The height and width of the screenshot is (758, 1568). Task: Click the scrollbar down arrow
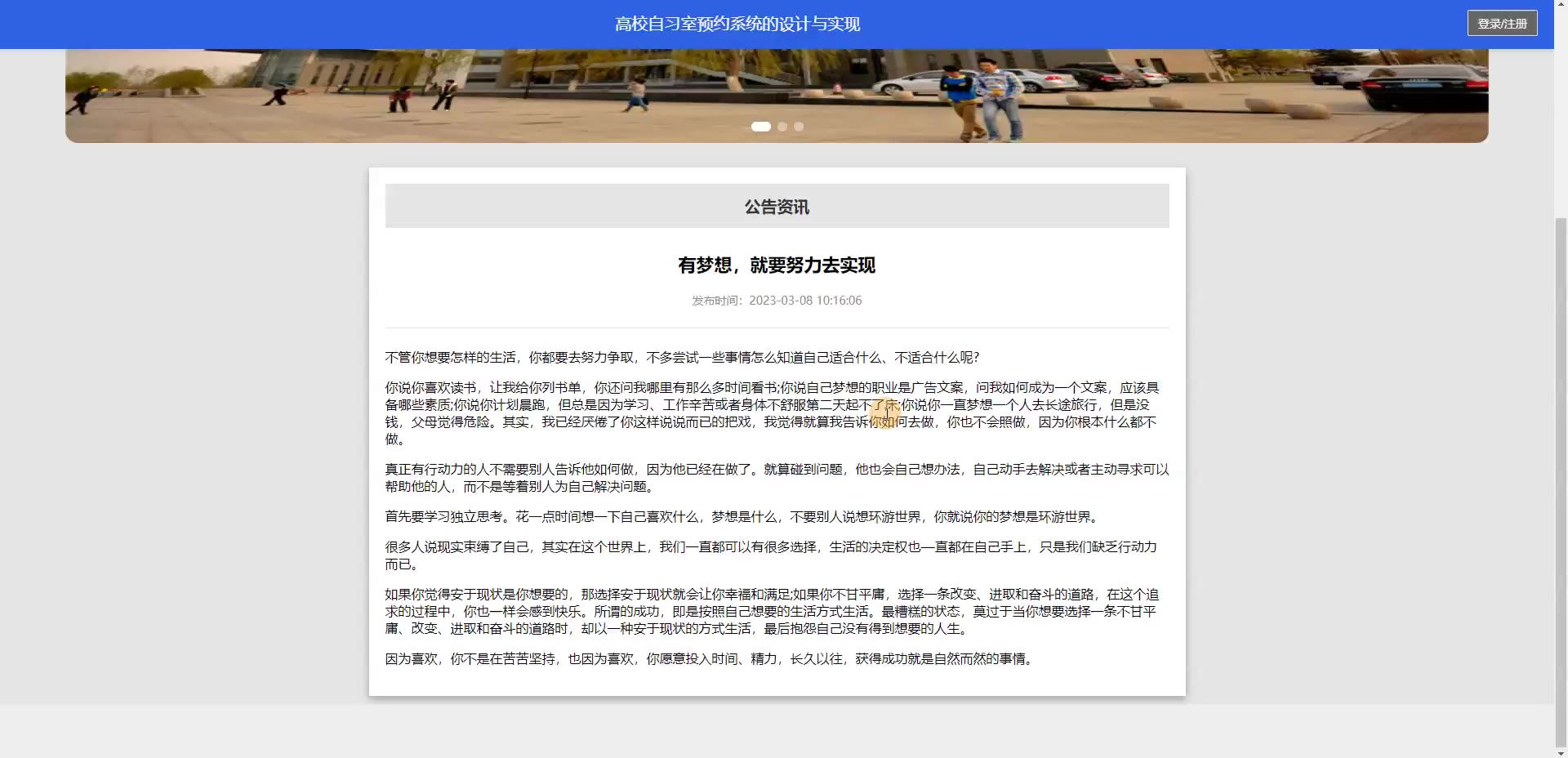(1561, 751)
